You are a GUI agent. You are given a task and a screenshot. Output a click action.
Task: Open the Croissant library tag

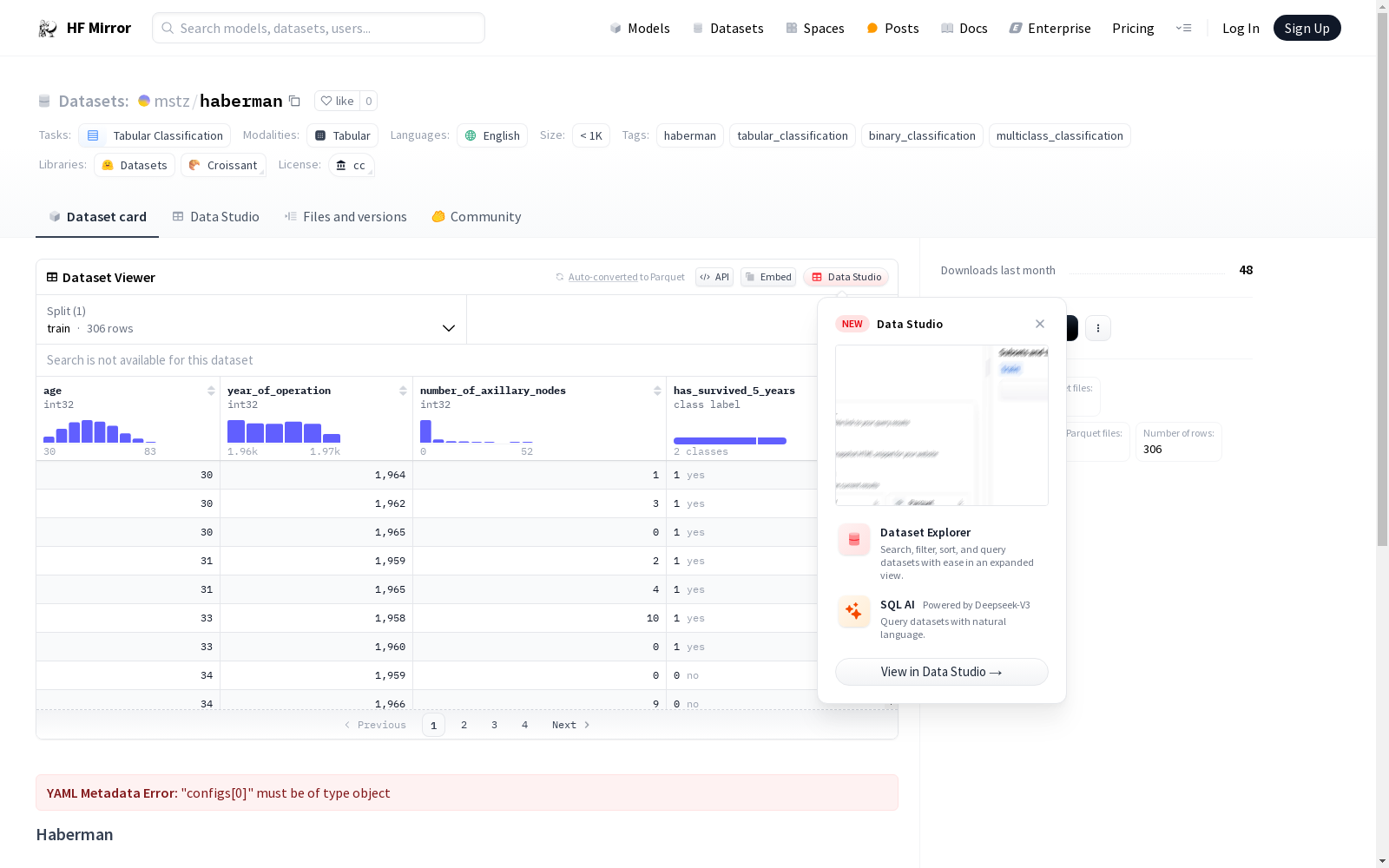(223, 165)
